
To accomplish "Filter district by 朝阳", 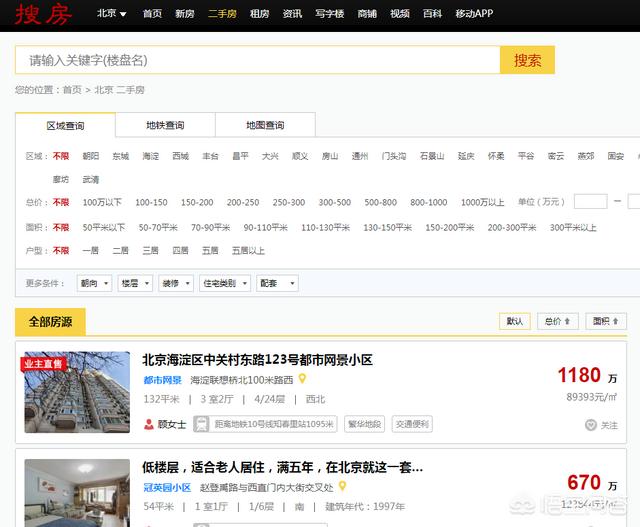I will (x=91, y=156).
